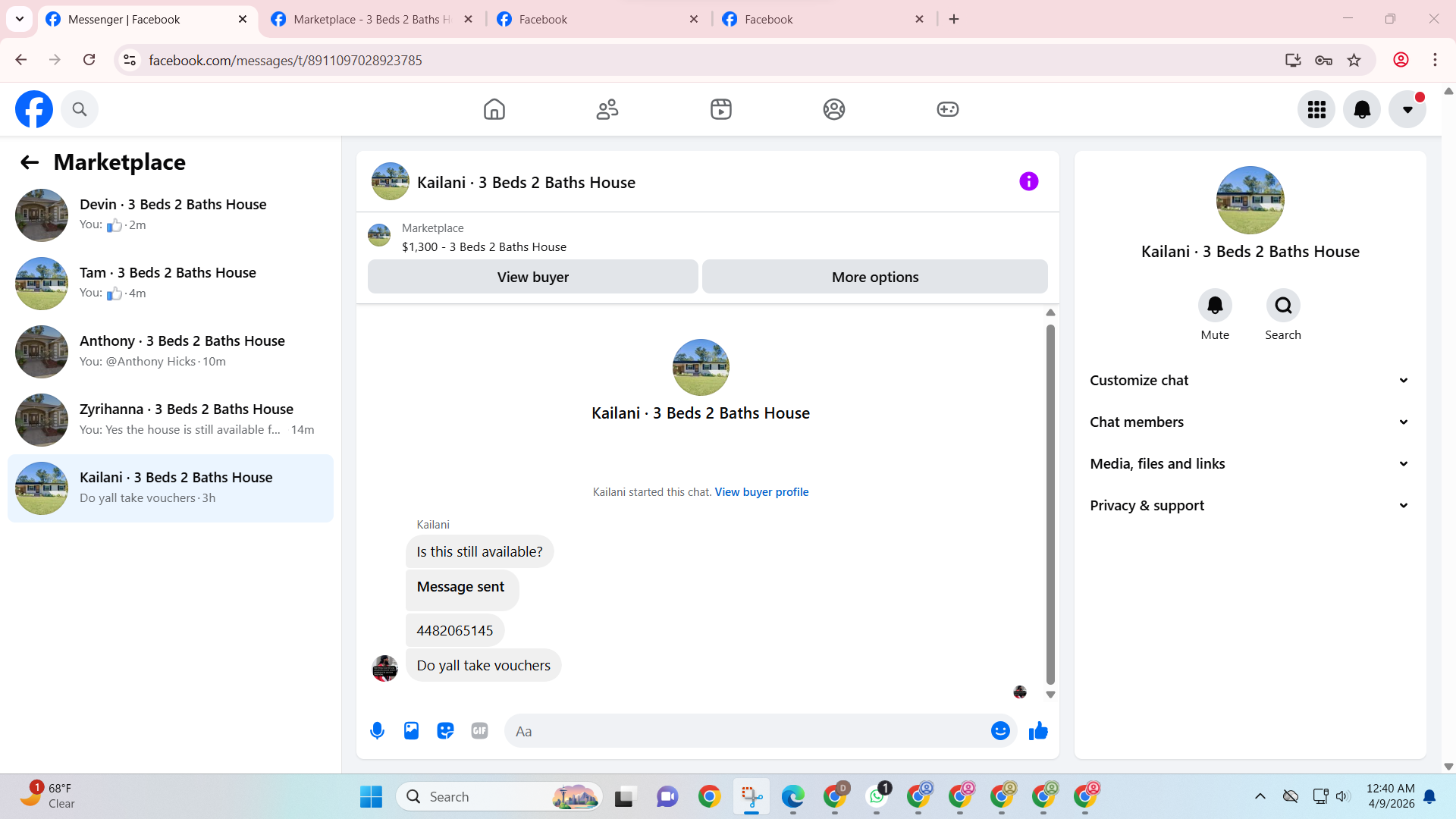Screen dimensions: 1456x819
Task: Search within the conversation
Action: pos(1283,306)
